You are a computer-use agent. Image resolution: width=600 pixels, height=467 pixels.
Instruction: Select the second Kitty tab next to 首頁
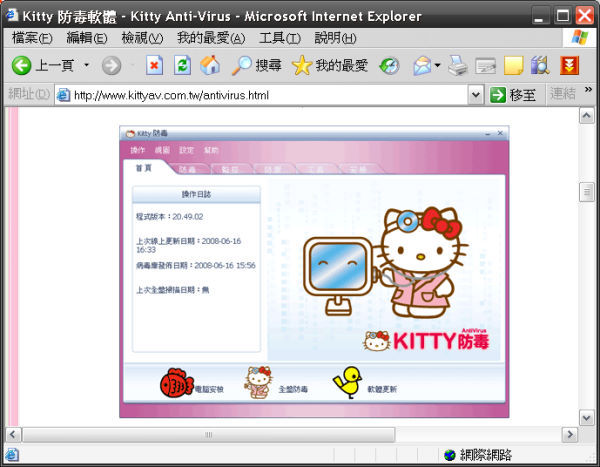coord(188,169)
